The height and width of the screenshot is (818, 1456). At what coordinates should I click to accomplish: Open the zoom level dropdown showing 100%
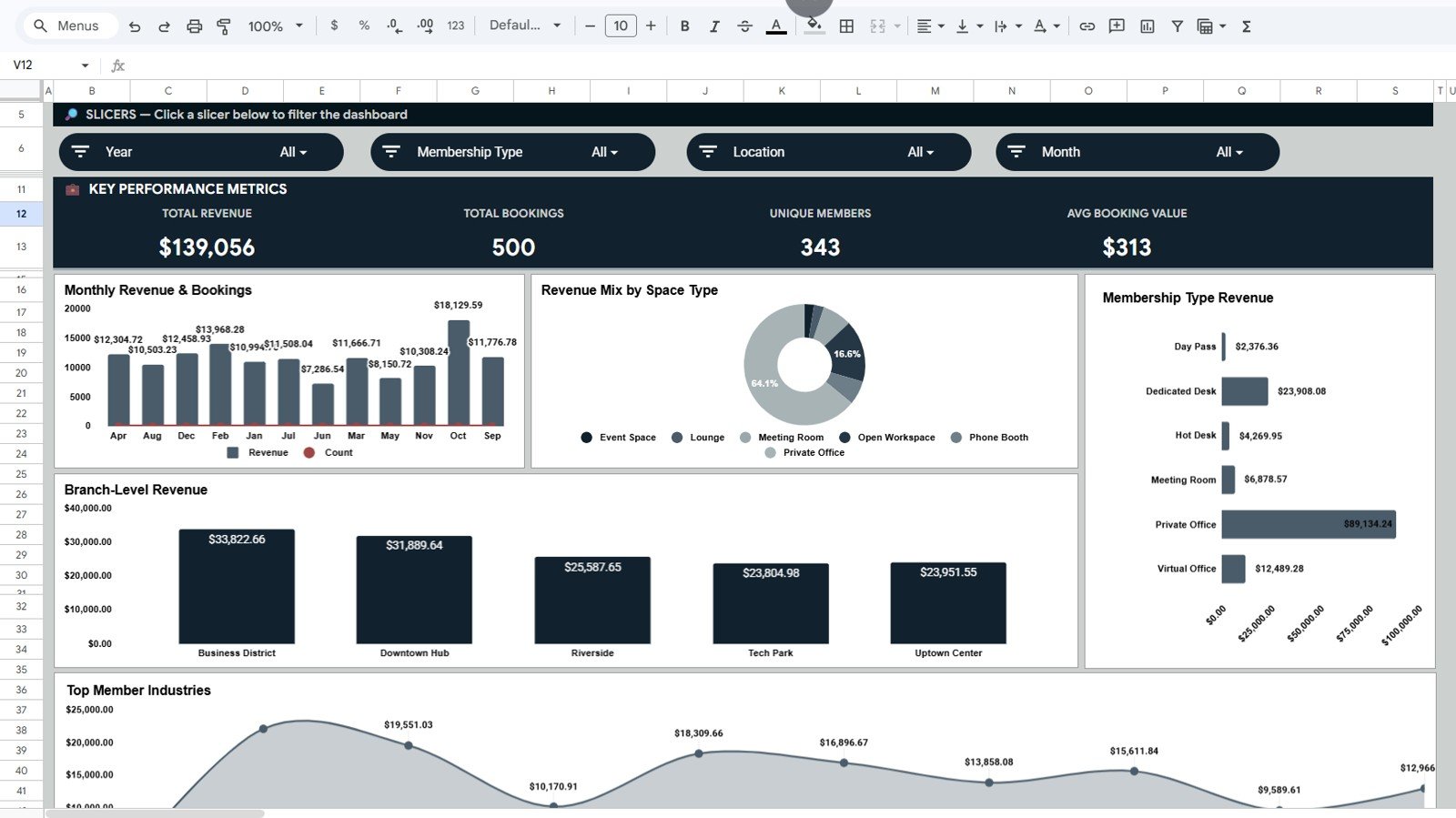click(x=275, y=25)
